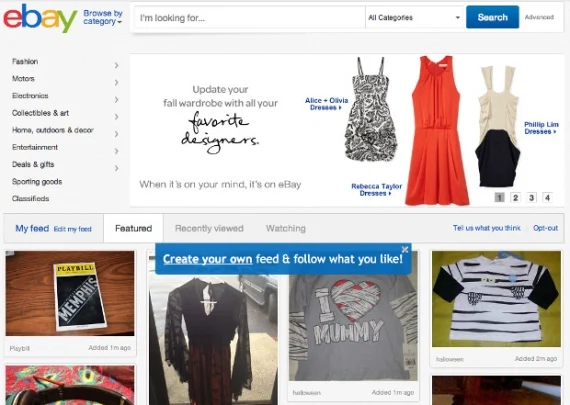
Task: Open the Classifieds category
Action: pyautogui.click(x=31, y=199)
